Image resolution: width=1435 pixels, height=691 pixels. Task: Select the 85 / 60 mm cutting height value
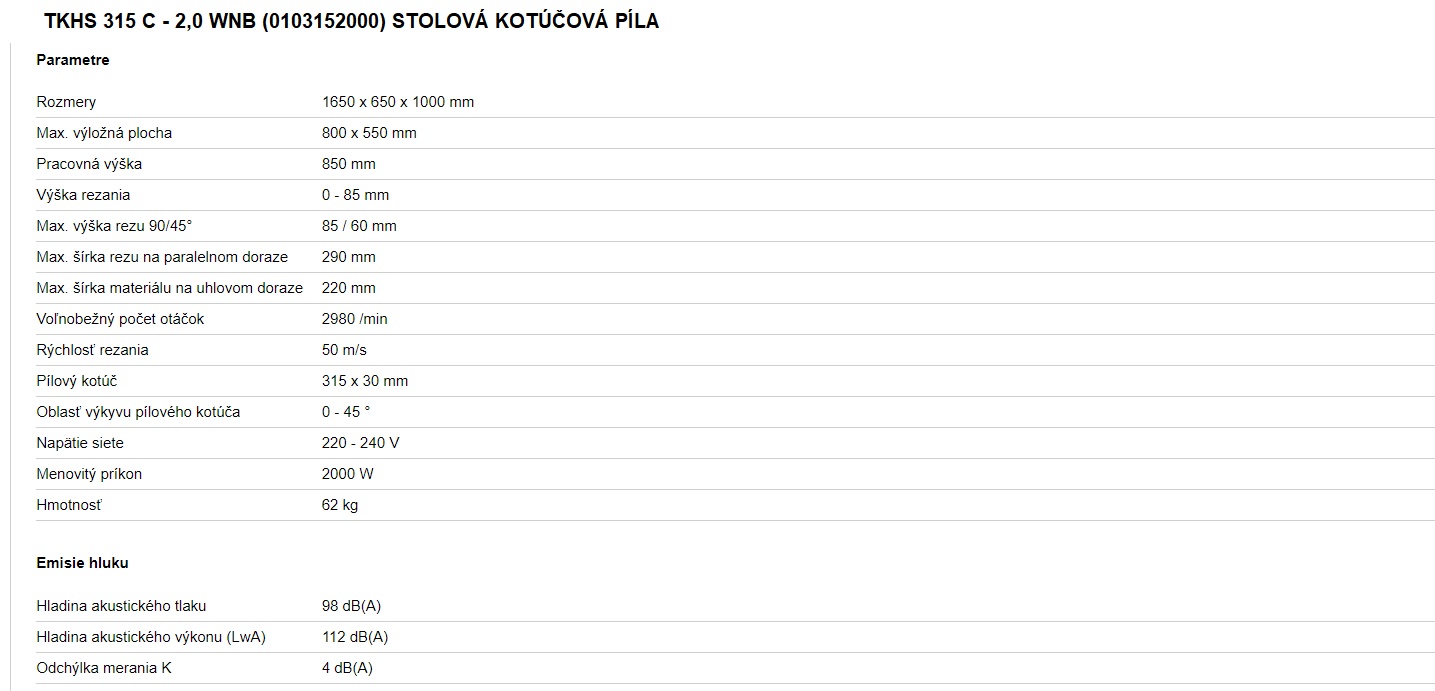359,226
